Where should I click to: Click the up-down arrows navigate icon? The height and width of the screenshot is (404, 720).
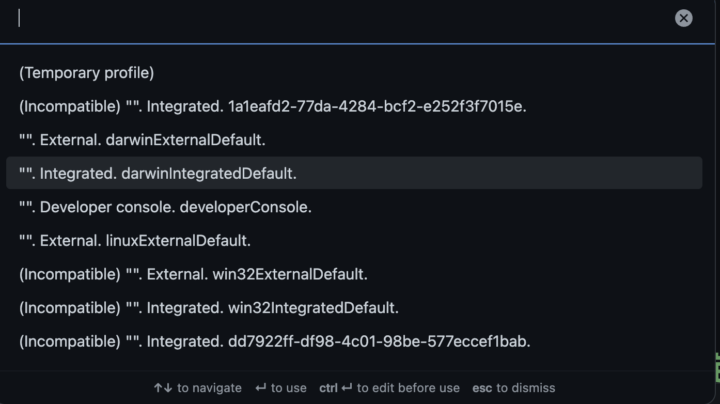[163, 388]
